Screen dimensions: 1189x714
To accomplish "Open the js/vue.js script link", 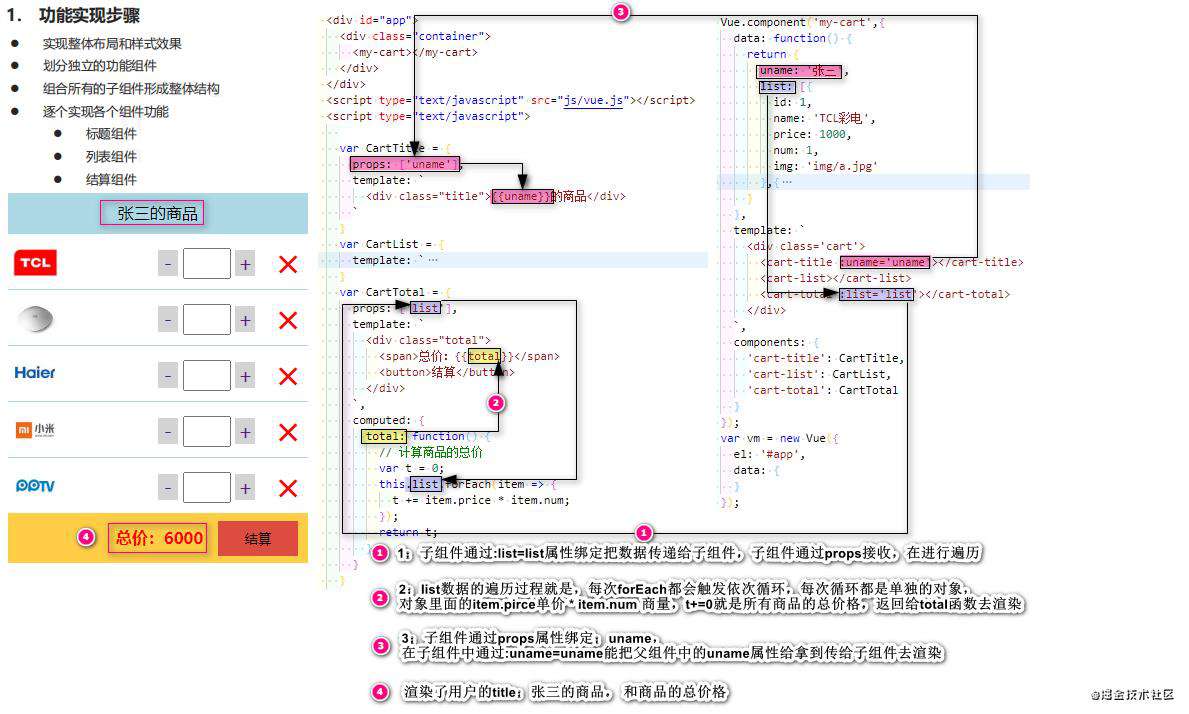I will pos(594,100).
